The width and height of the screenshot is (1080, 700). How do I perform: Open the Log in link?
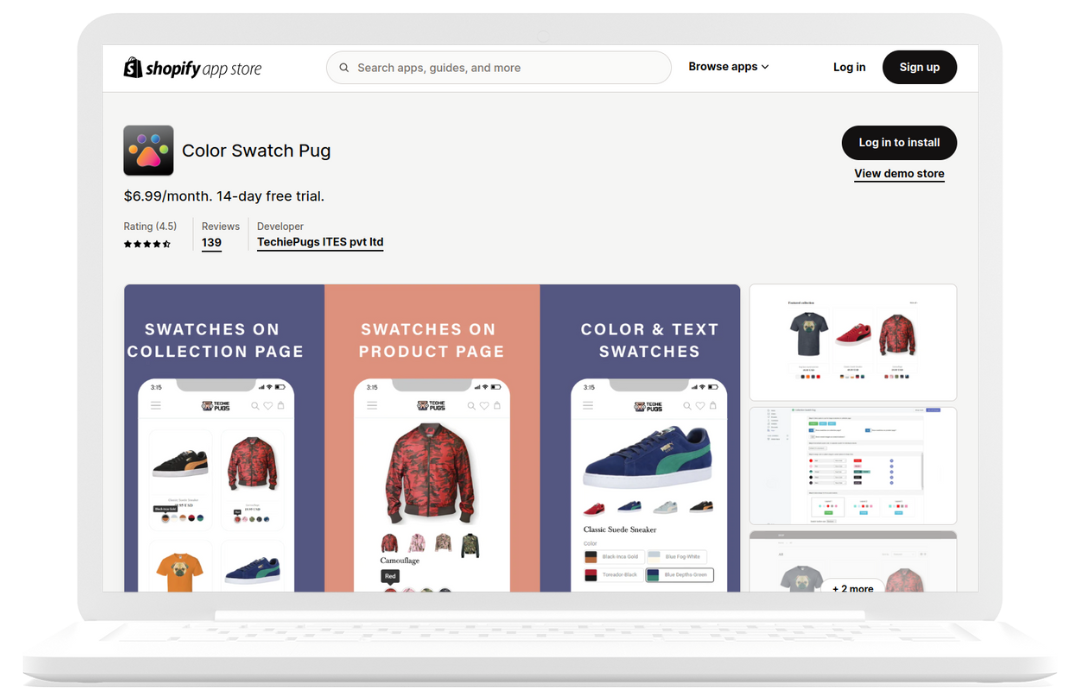(x=849, y=67)
